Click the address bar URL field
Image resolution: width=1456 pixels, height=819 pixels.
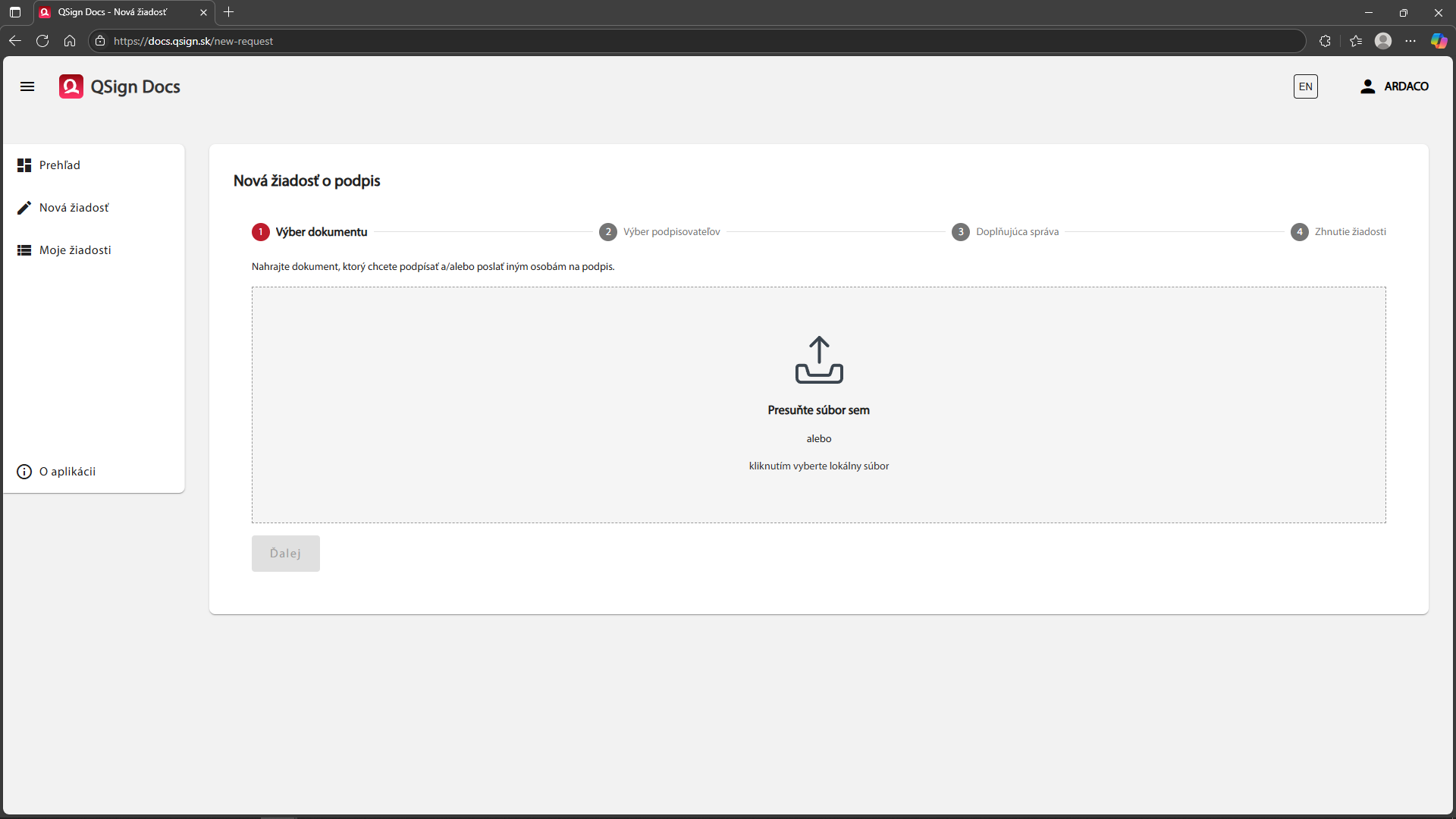[x=531, y=41]
